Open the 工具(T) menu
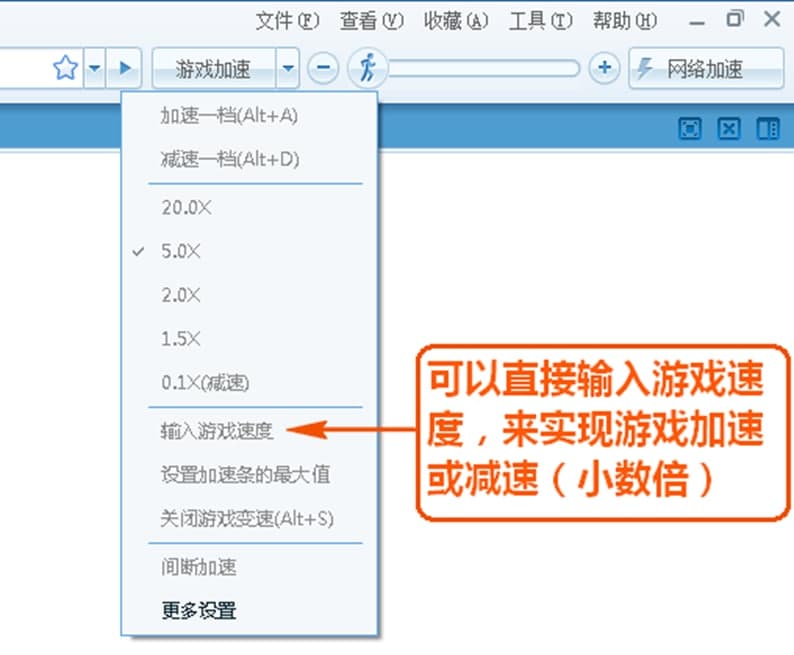Screen dimensions: 794x655 click(x=541, y=20)
